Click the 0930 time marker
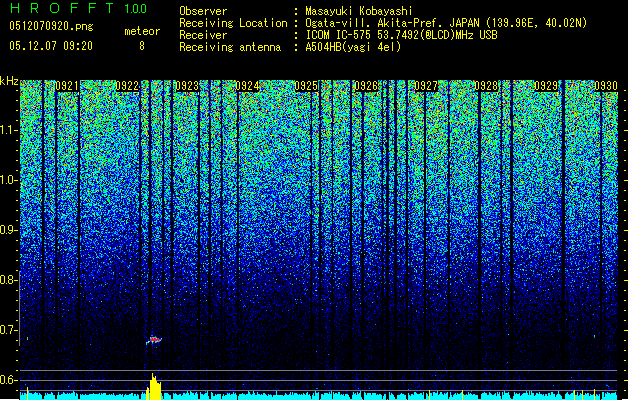This screenshot has width=629, height=400. (606, 86)
